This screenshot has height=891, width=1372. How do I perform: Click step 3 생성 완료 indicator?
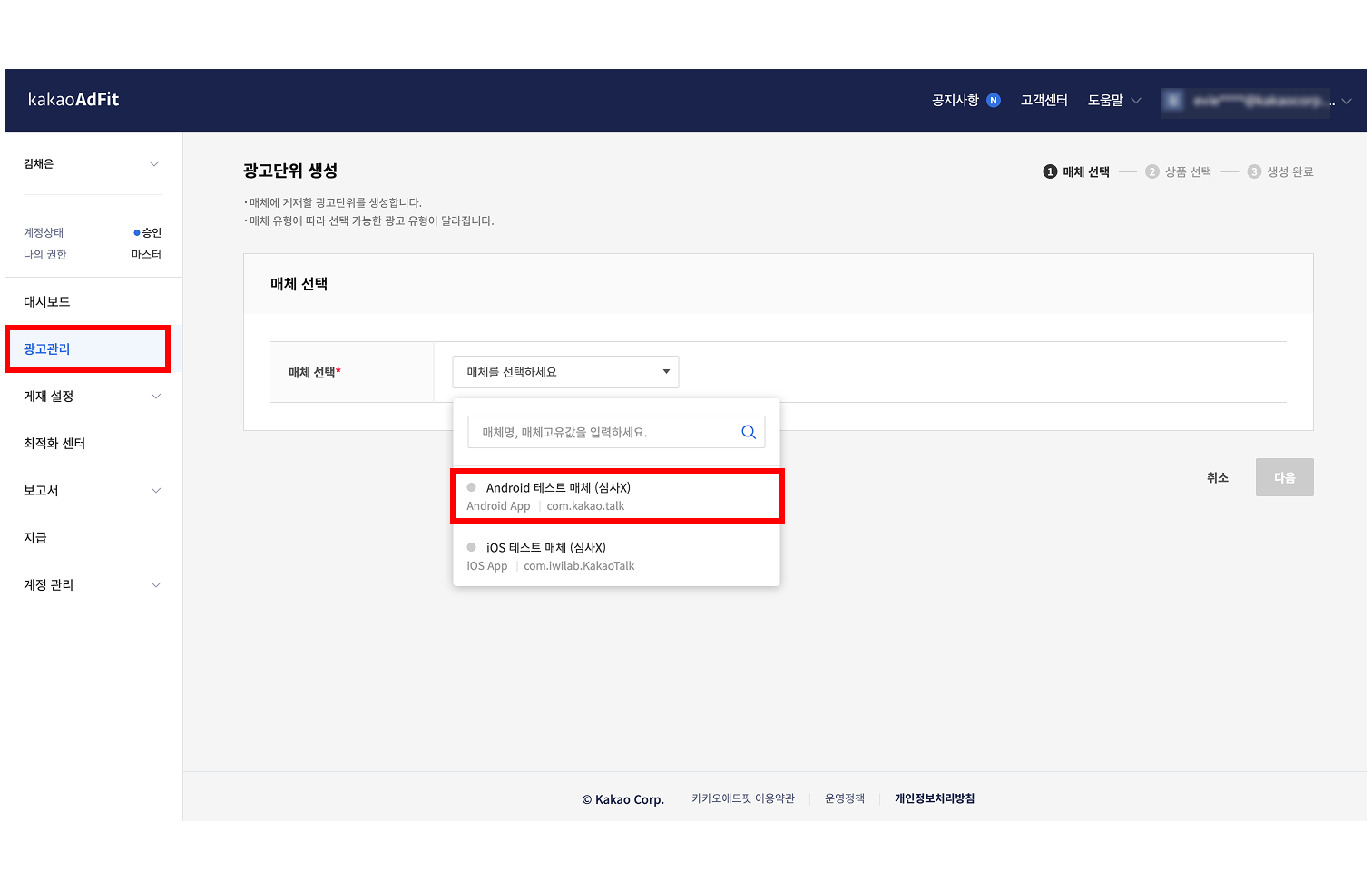(x=1280, y=171)
